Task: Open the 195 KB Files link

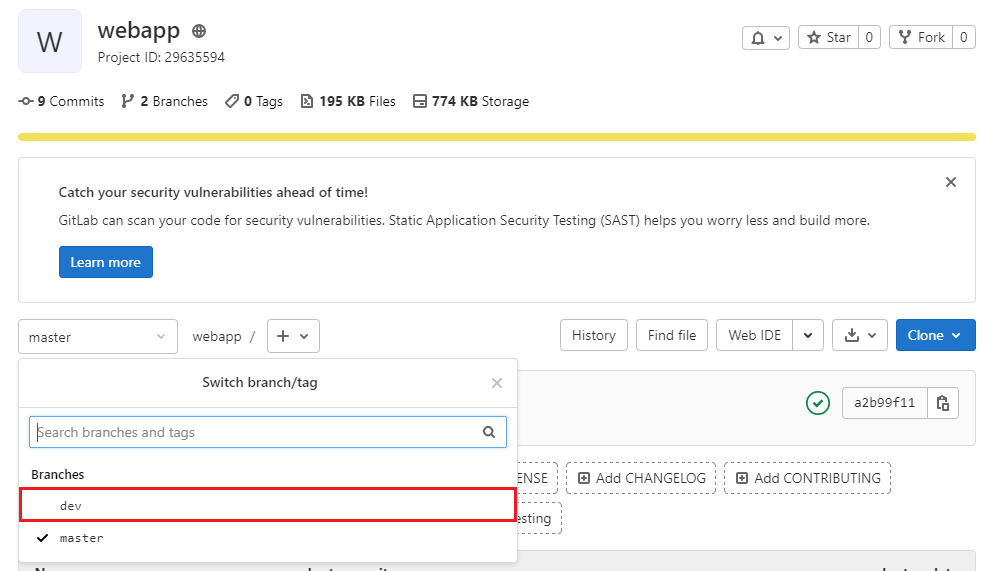Action: tap(348, 101)
